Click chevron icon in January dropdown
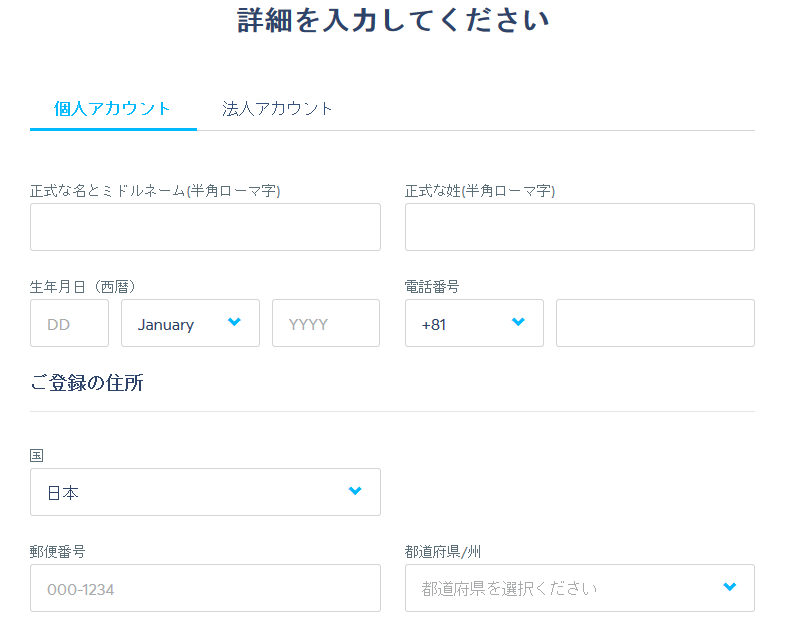 (234, 322)
